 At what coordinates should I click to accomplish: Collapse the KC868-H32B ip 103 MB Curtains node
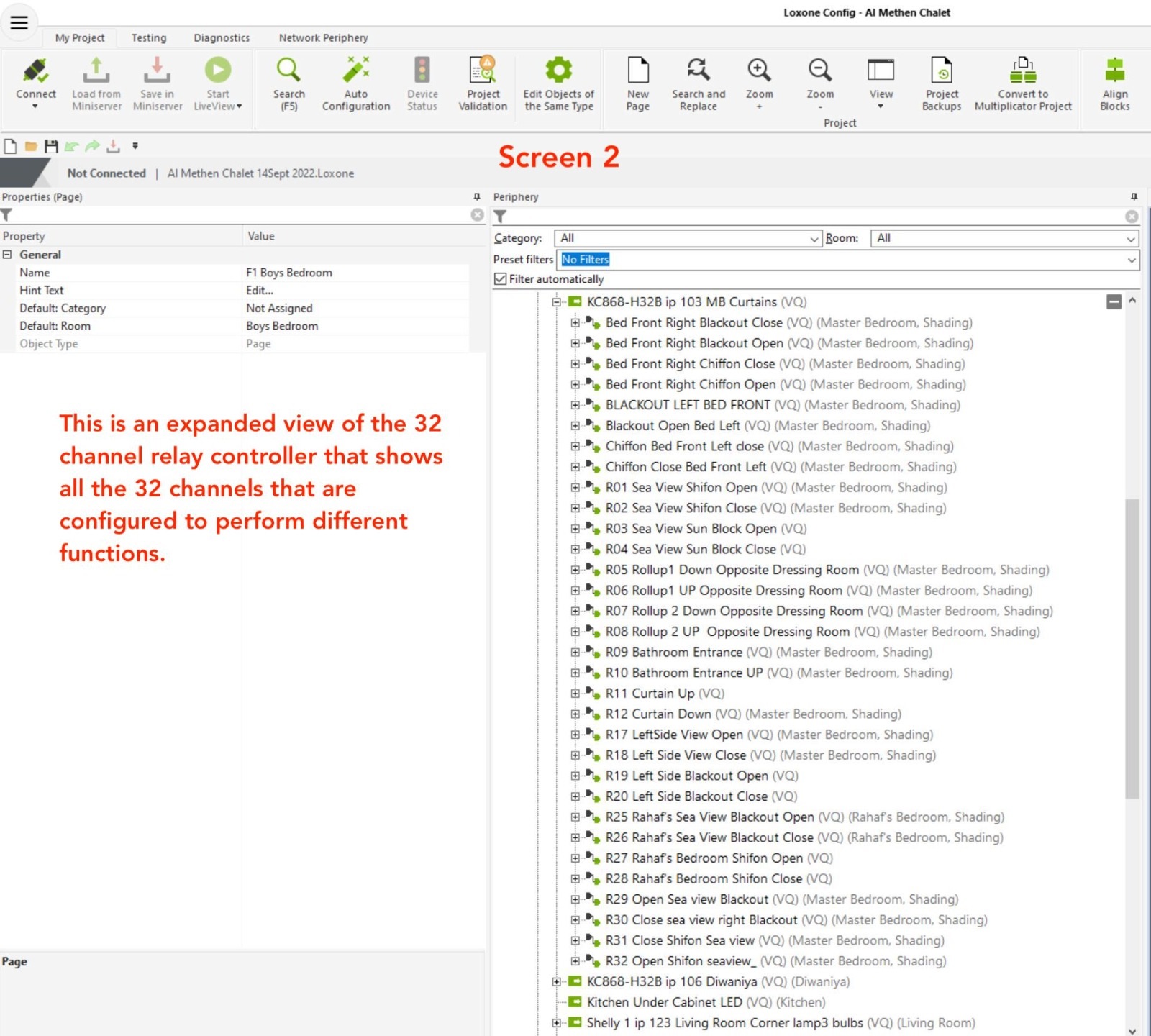pos(556,302)
